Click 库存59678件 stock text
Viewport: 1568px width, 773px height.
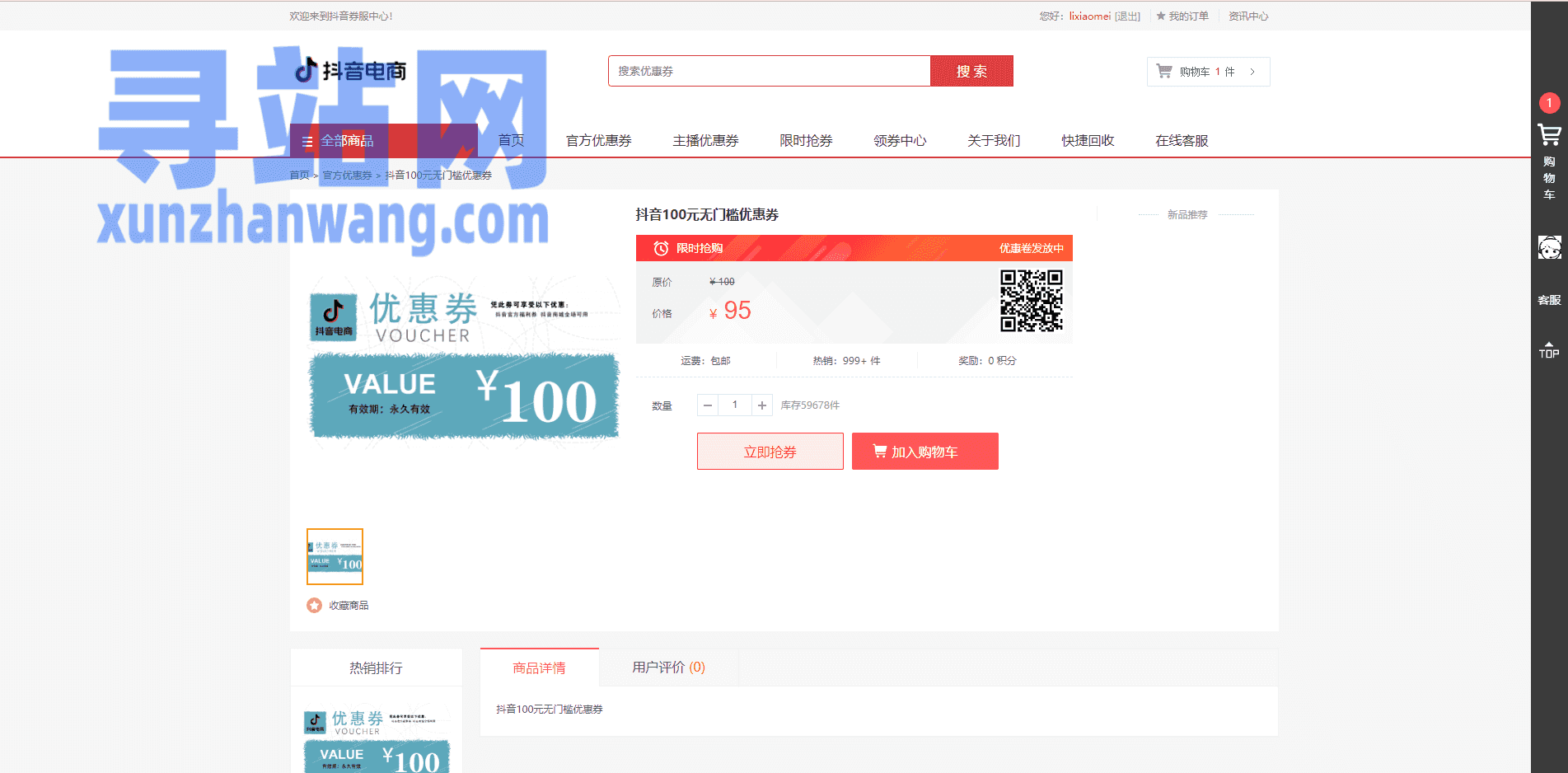click(x=810, y=405)
